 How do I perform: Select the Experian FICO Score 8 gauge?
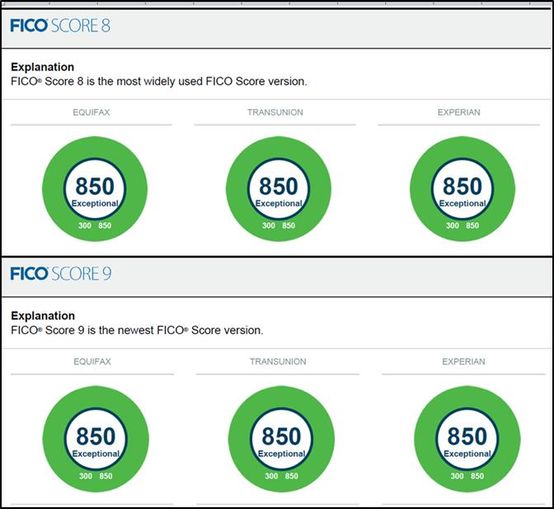(x=462, y=189)
